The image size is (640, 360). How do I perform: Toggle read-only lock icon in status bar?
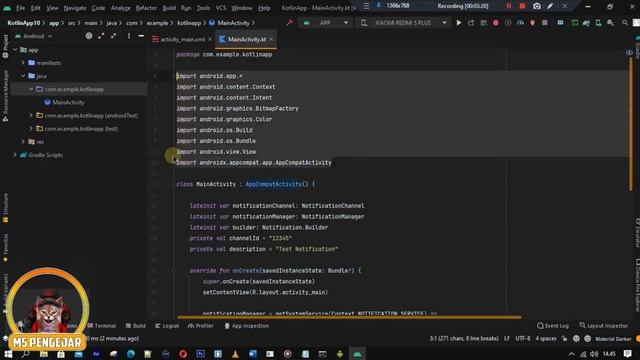click(x=564, y=338)
